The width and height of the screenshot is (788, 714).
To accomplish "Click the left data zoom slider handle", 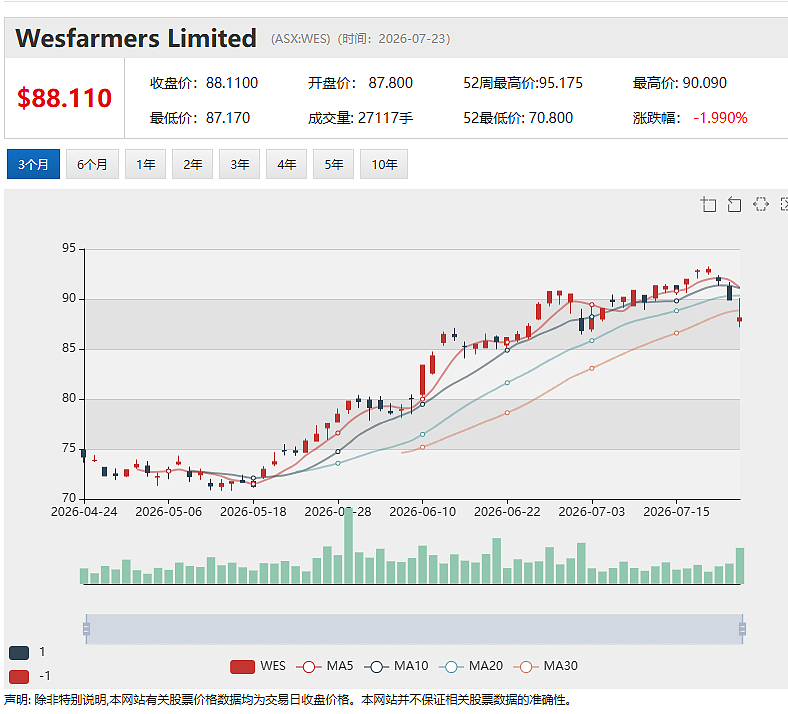I will (86, 629).
